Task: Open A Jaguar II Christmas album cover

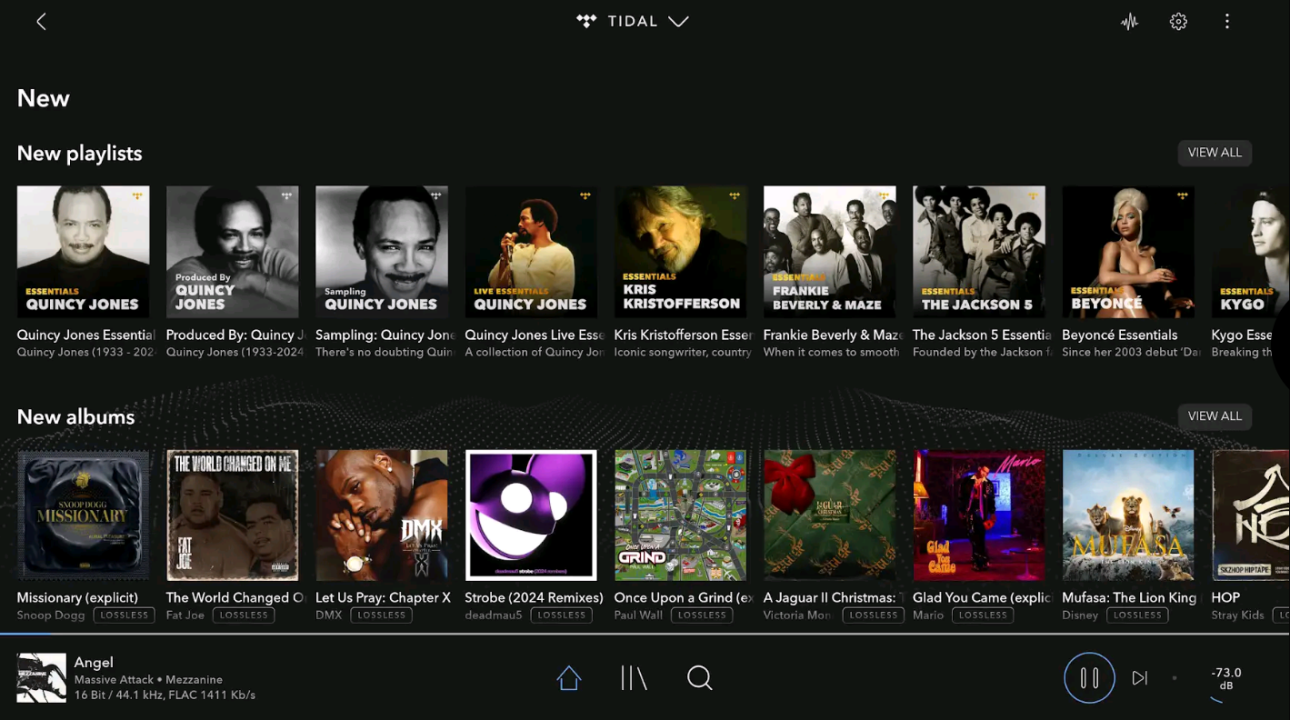Action: click(x=829, y=515)
